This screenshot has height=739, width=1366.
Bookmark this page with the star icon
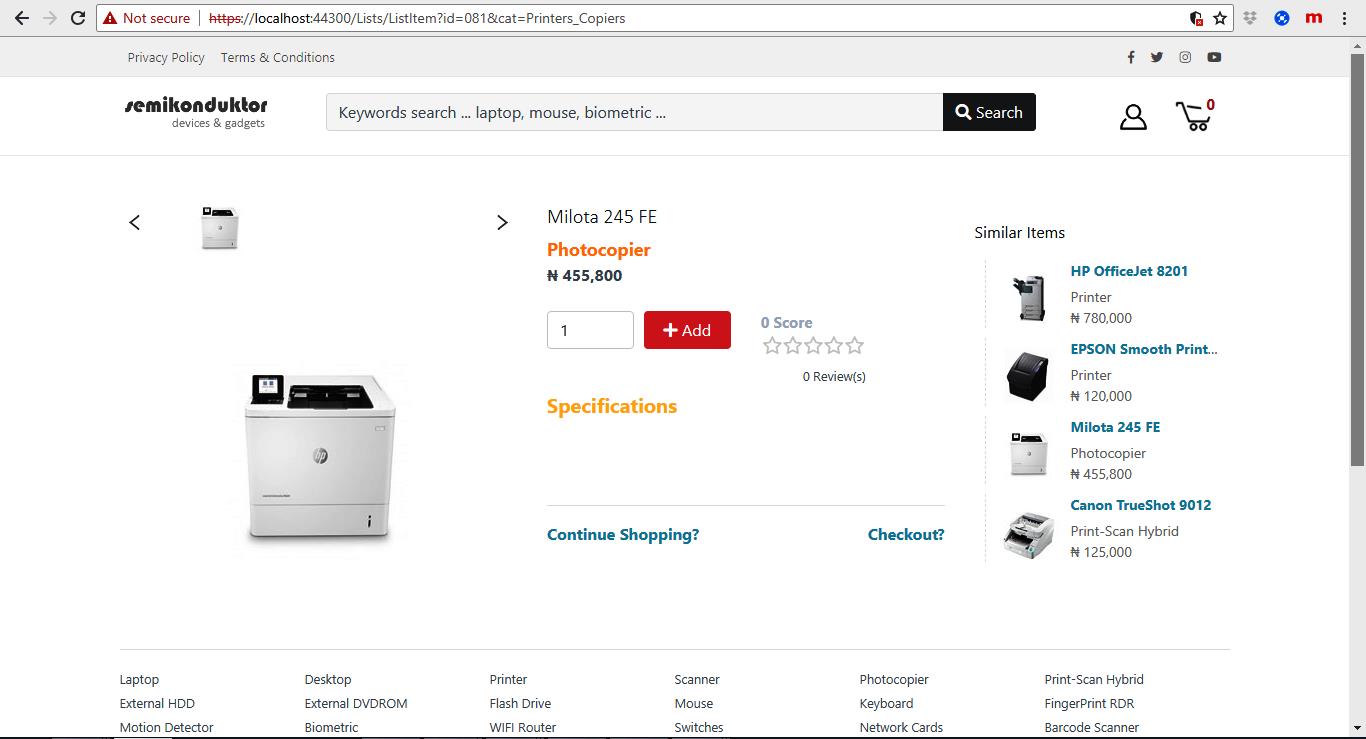[1220, 18]
